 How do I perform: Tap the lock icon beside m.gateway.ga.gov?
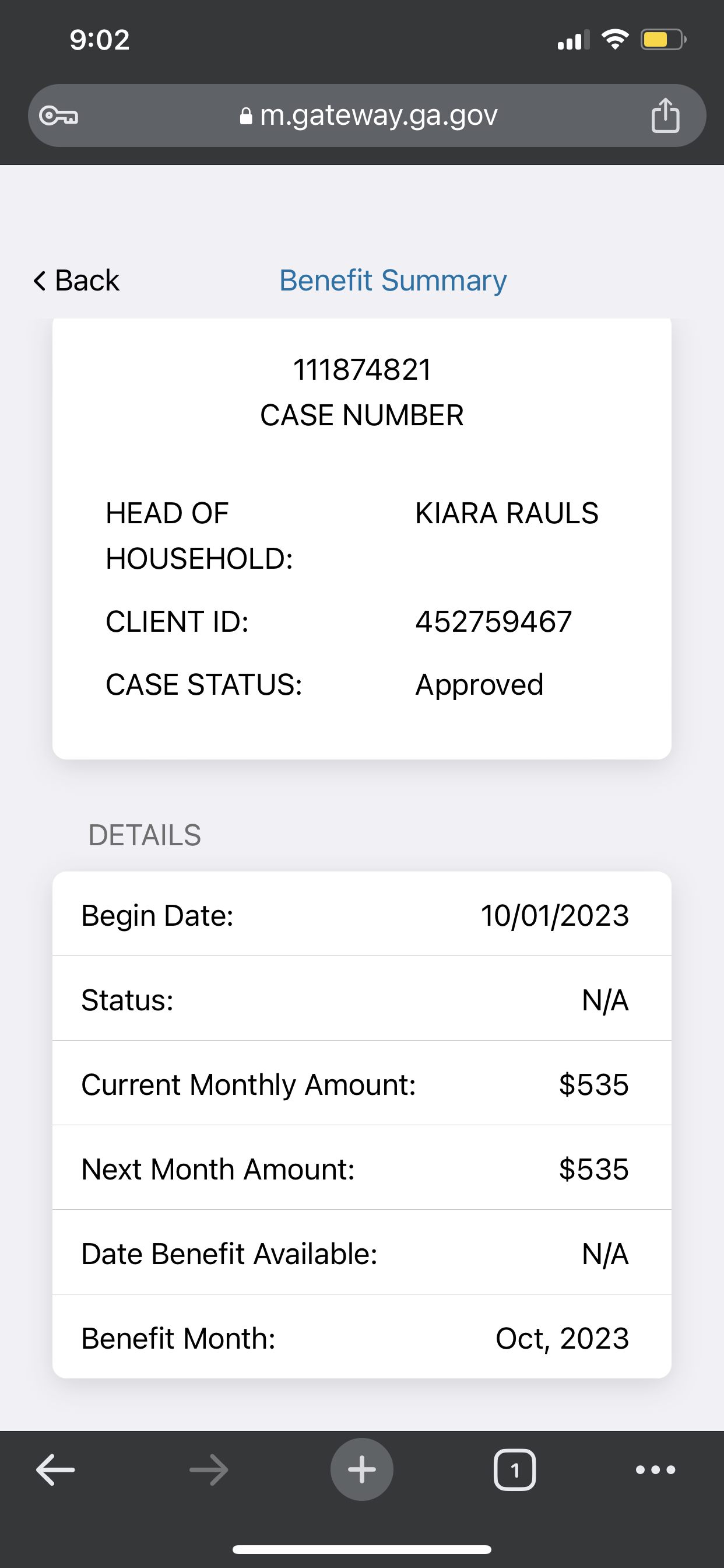point(246,116)
